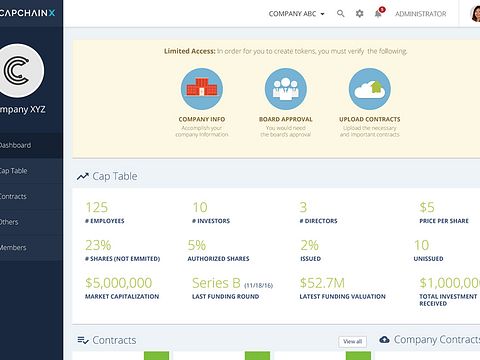
Task: Select the Board Approval people icon
Action: pos(286,89)
